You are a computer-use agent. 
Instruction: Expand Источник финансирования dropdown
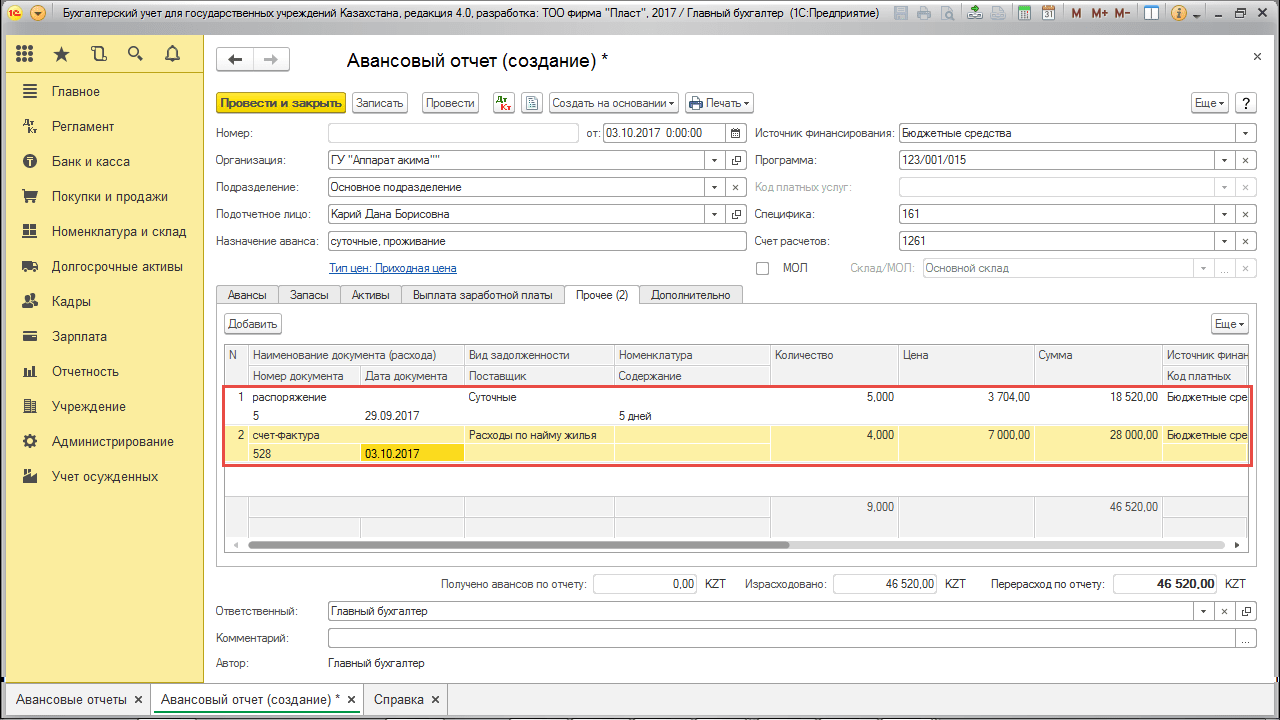coord(1246,133)
